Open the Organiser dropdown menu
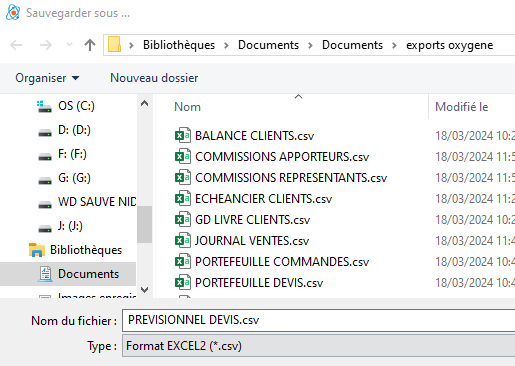 [47, 78]
